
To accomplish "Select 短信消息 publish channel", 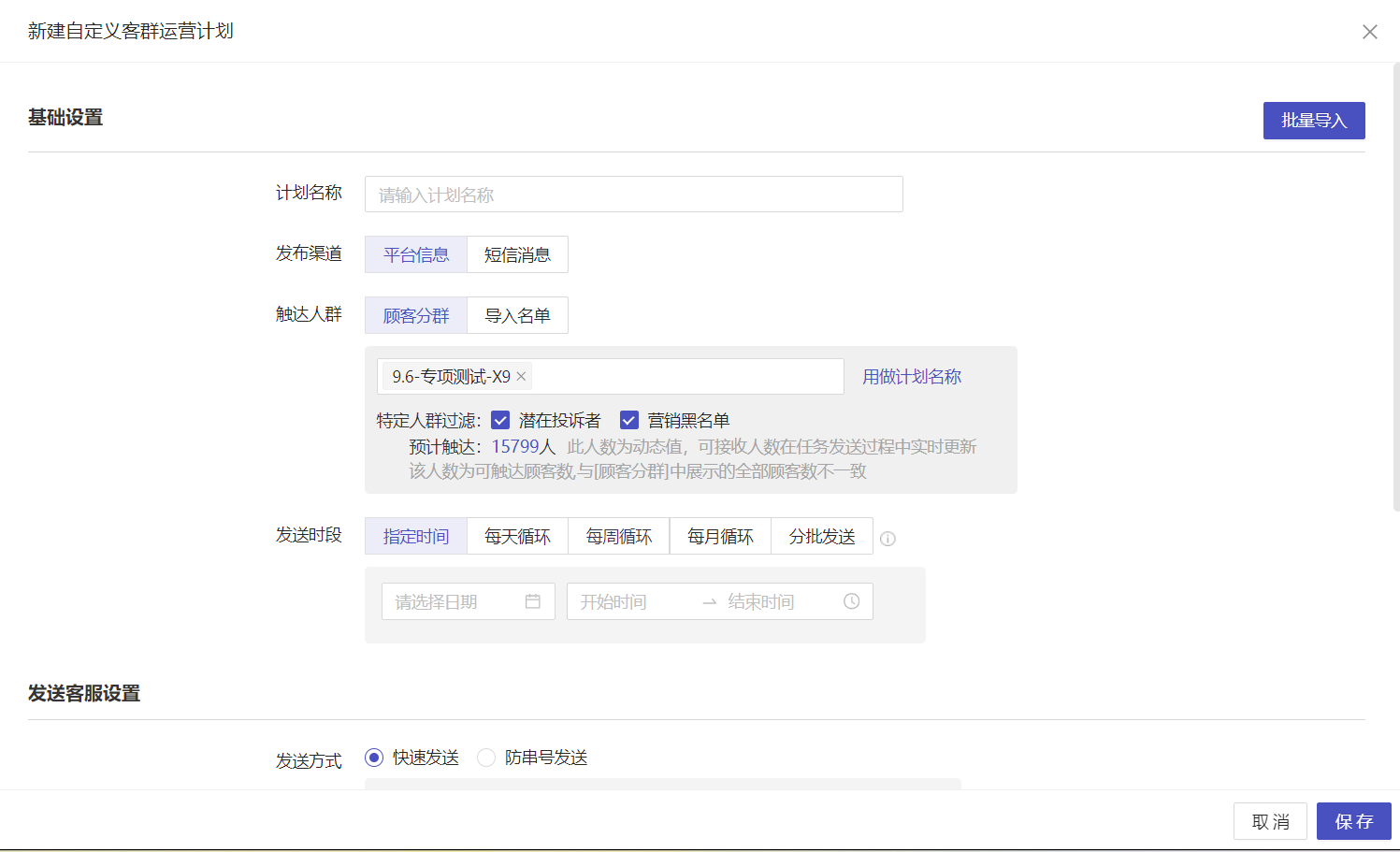I will pyautogui.click(x=517, y=254).
